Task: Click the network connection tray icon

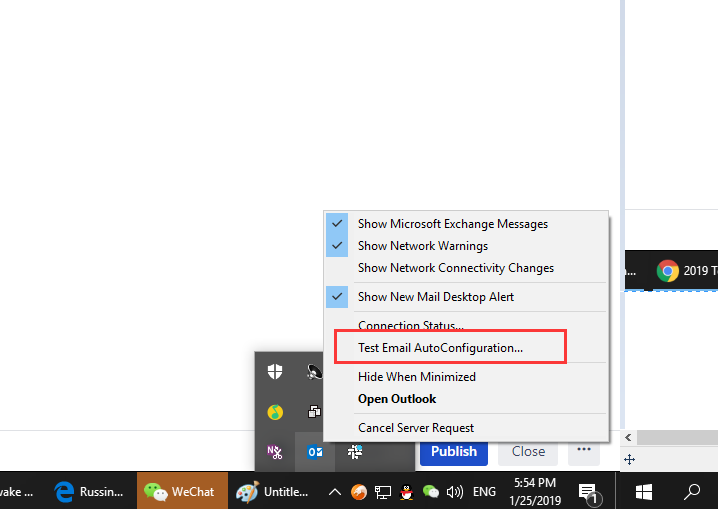Action: pos(383,491)
